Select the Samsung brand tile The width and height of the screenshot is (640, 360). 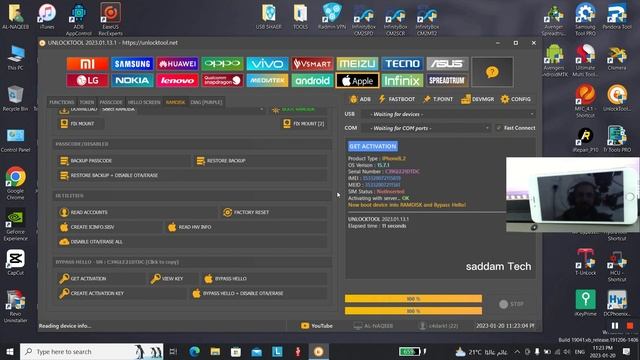pos(132,64)
